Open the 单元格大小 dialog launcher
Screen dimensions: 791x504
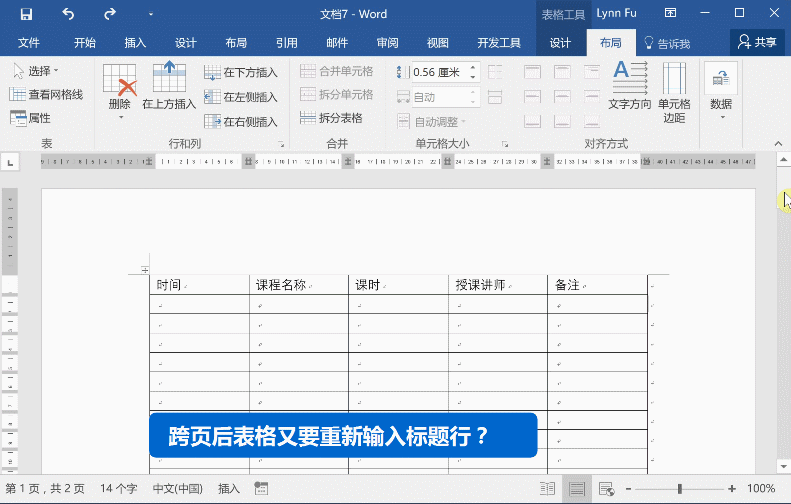click(505, 144)
